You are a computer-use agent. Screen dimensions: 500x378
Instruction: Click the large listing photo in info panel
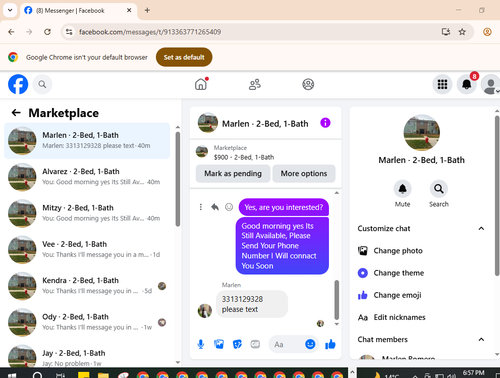422,133
